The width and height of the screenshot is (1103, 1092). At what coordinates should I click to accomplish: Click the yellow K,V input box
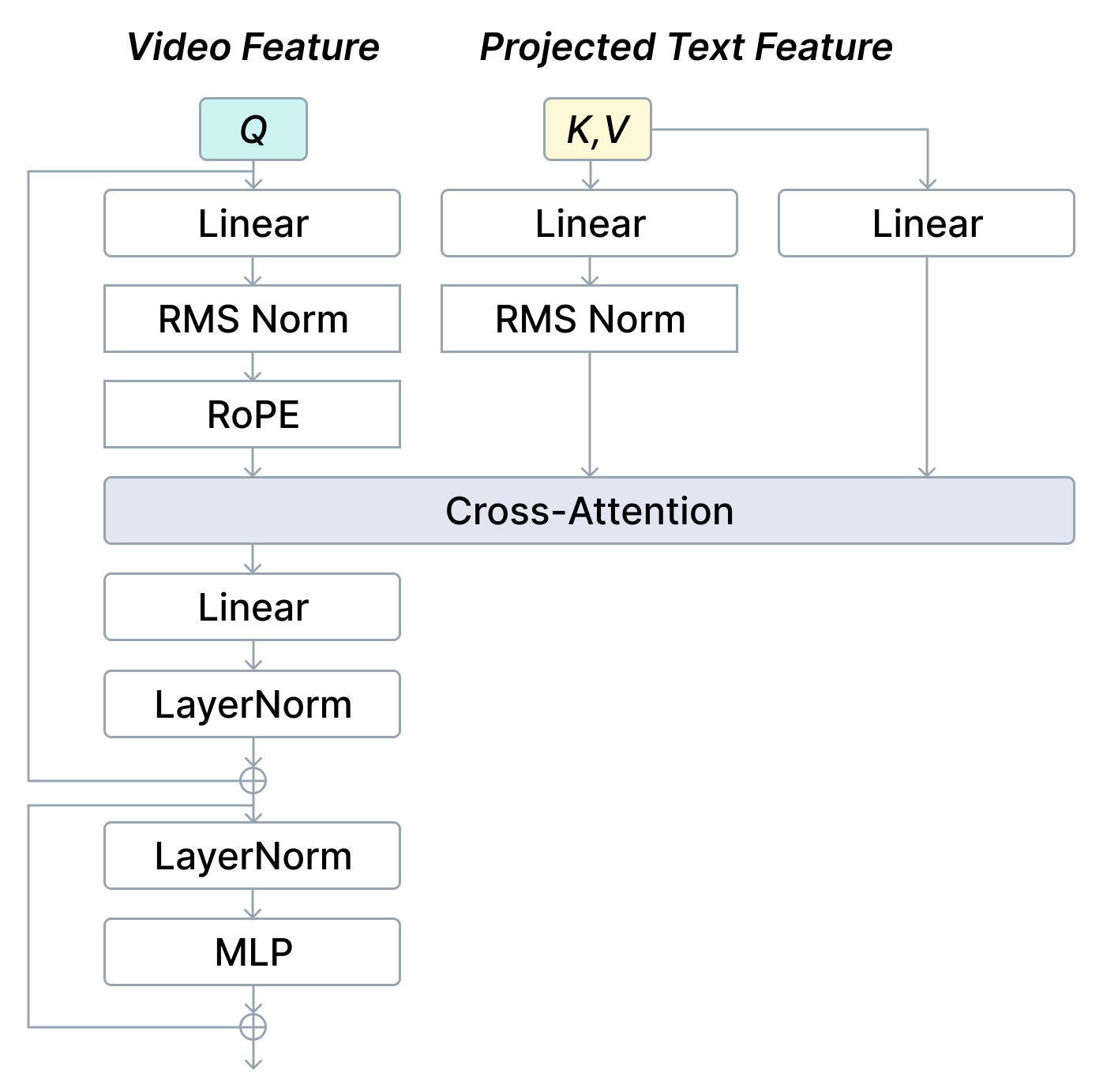(598, 129)
